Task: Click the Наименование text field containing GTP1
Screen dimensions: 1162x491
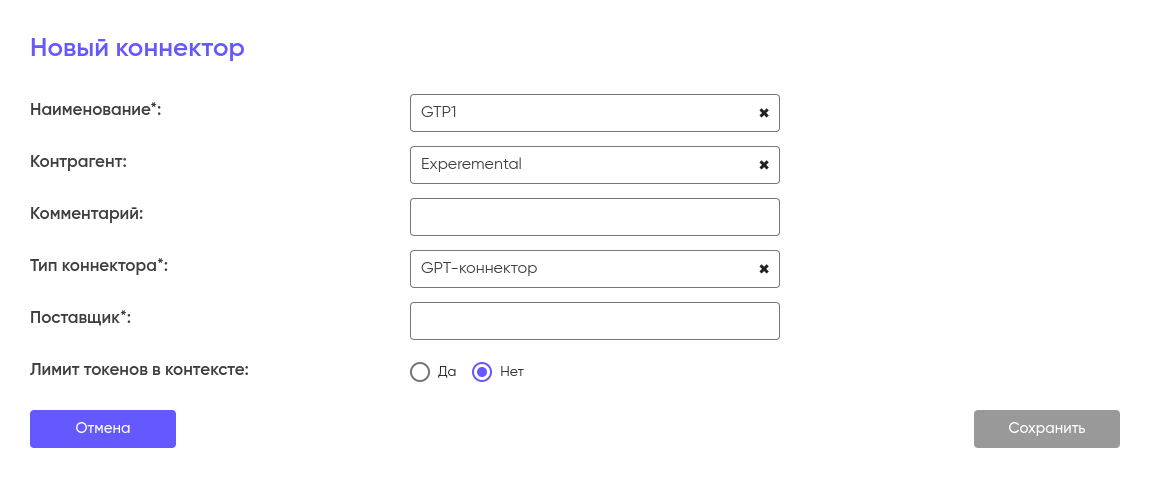Action: pyautogui.click(x=580, y=113)
